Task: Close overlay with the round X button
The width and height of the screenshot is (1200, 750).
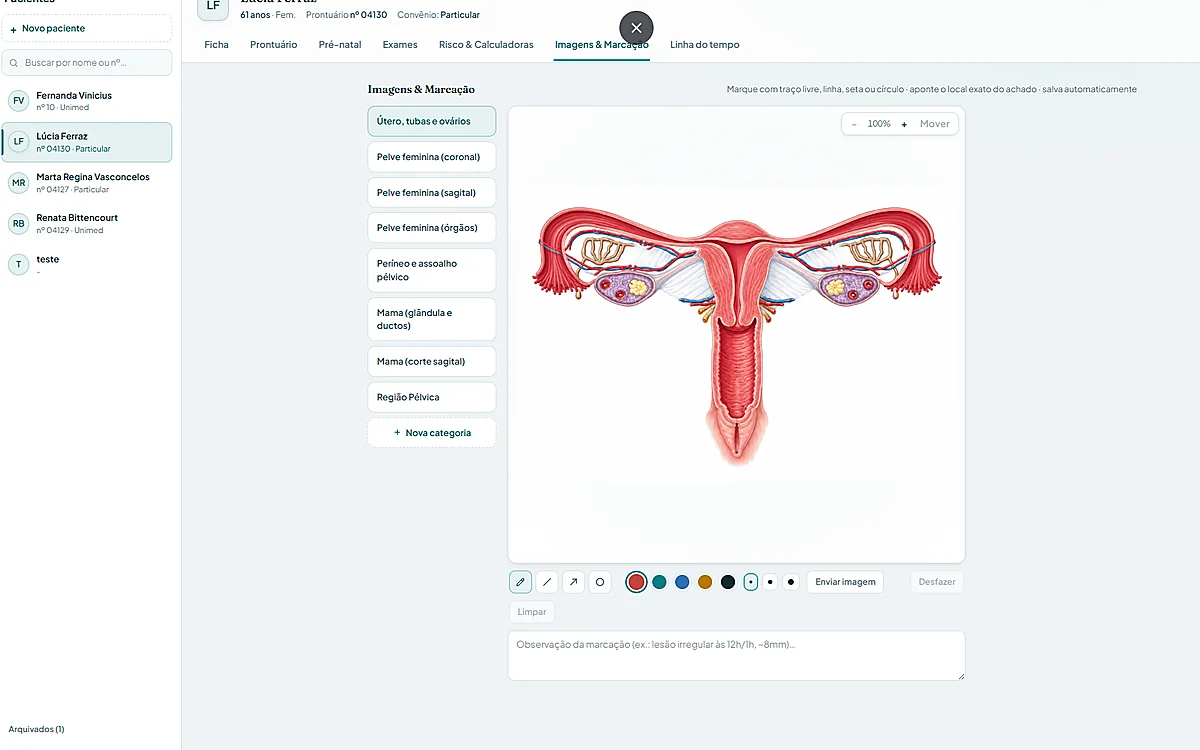Action: click(636, 28)
